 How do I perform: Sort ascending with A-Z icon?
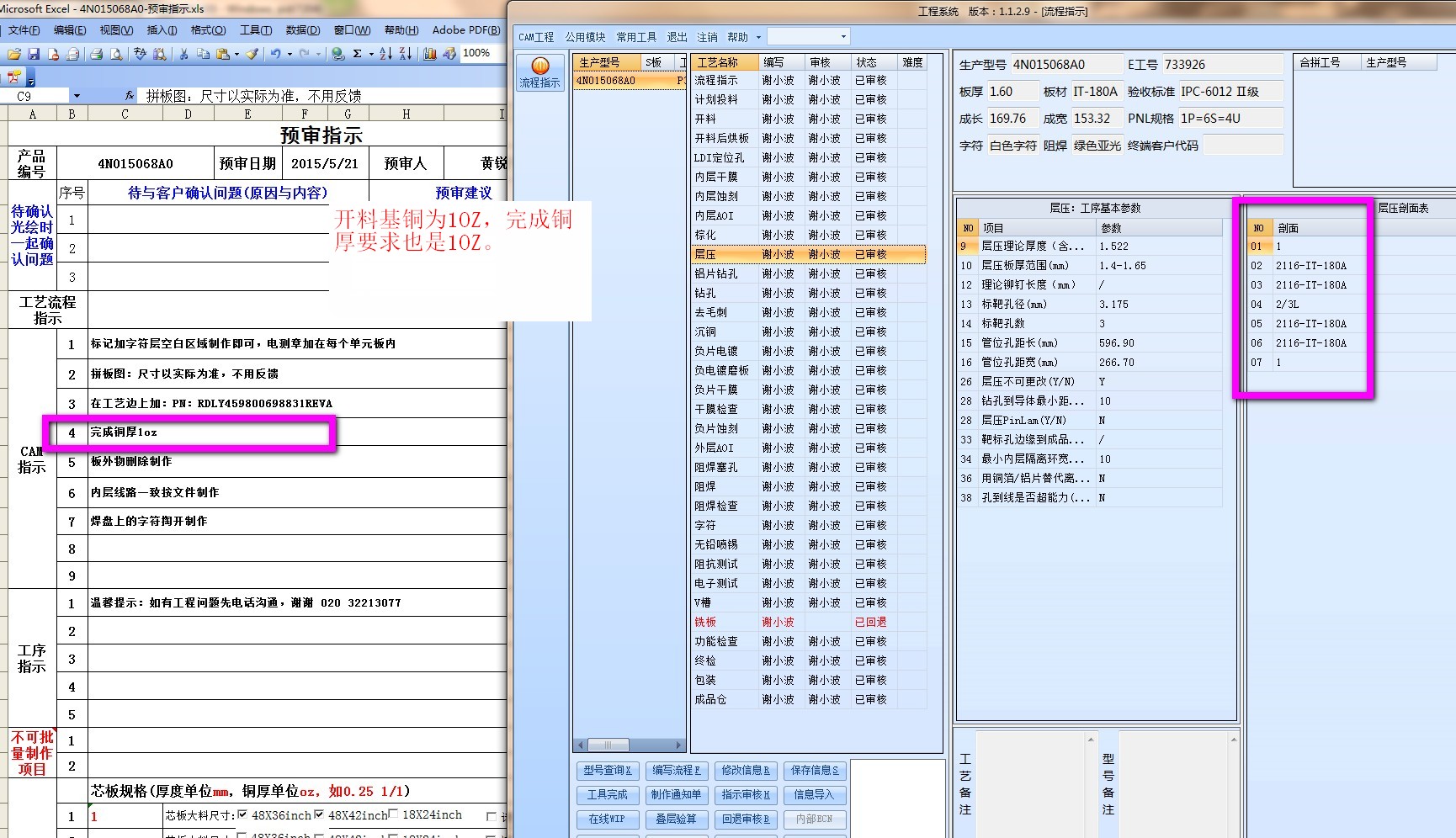click(385, 54)
